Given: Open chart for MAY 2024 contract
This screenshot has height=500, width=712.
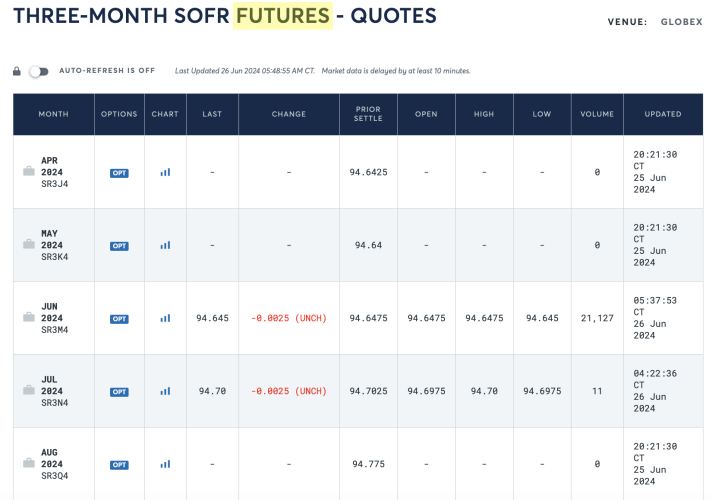Looking at the screenshot, I should coord(165,246).
